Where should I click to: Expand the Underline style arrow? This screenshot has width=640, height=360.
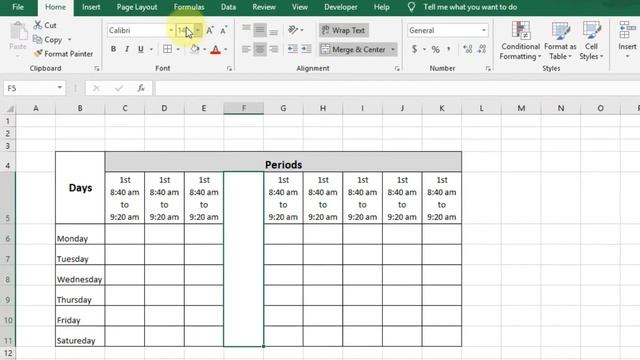point(151,49)
